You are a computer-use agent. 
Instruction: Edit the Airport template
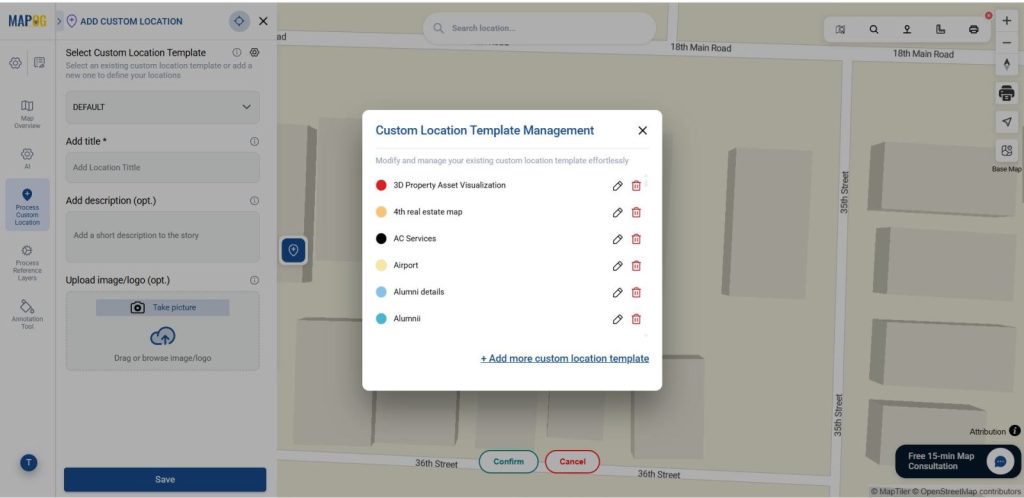(617, 266)
